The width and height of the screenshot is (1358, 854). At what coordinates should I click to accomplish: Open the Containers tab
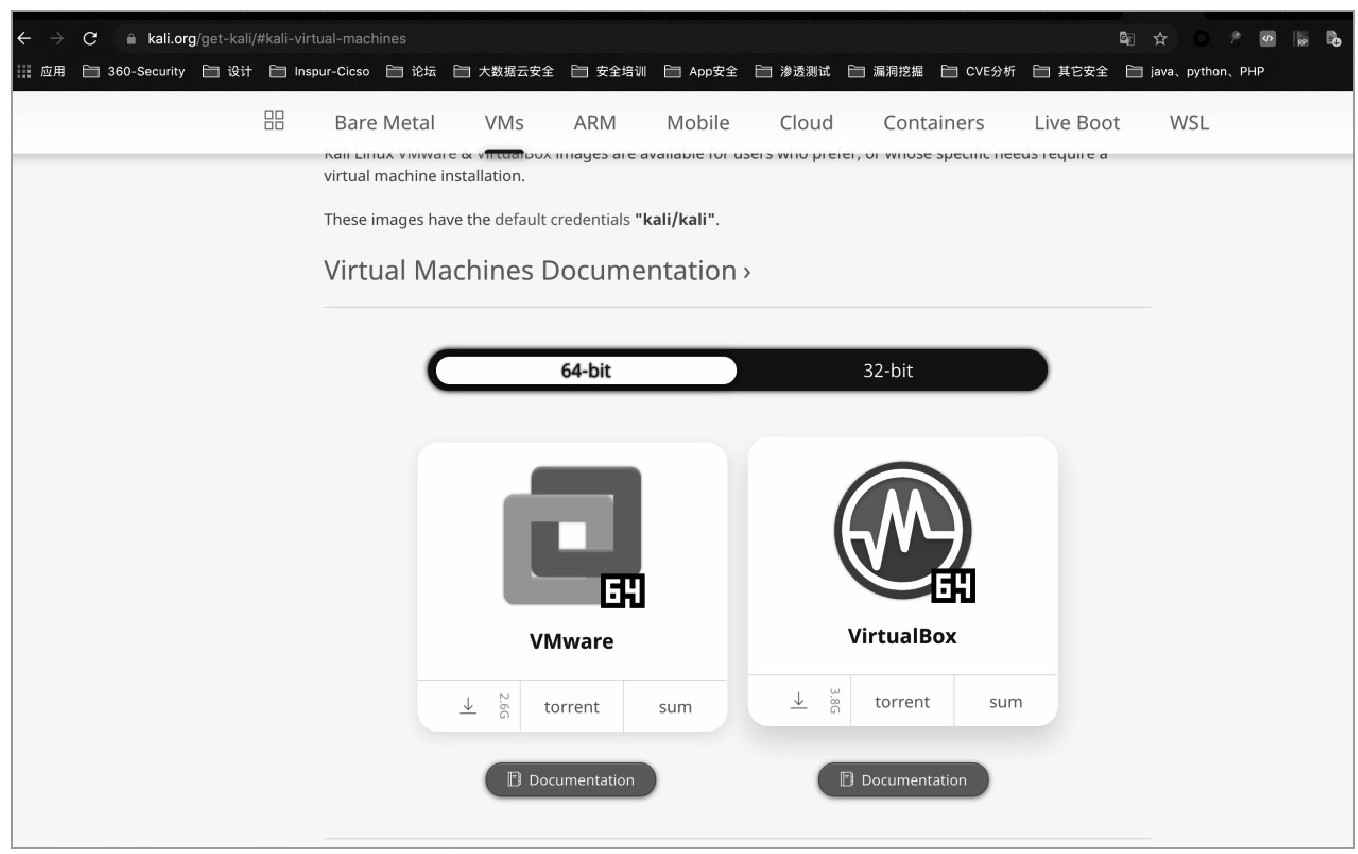934,123
